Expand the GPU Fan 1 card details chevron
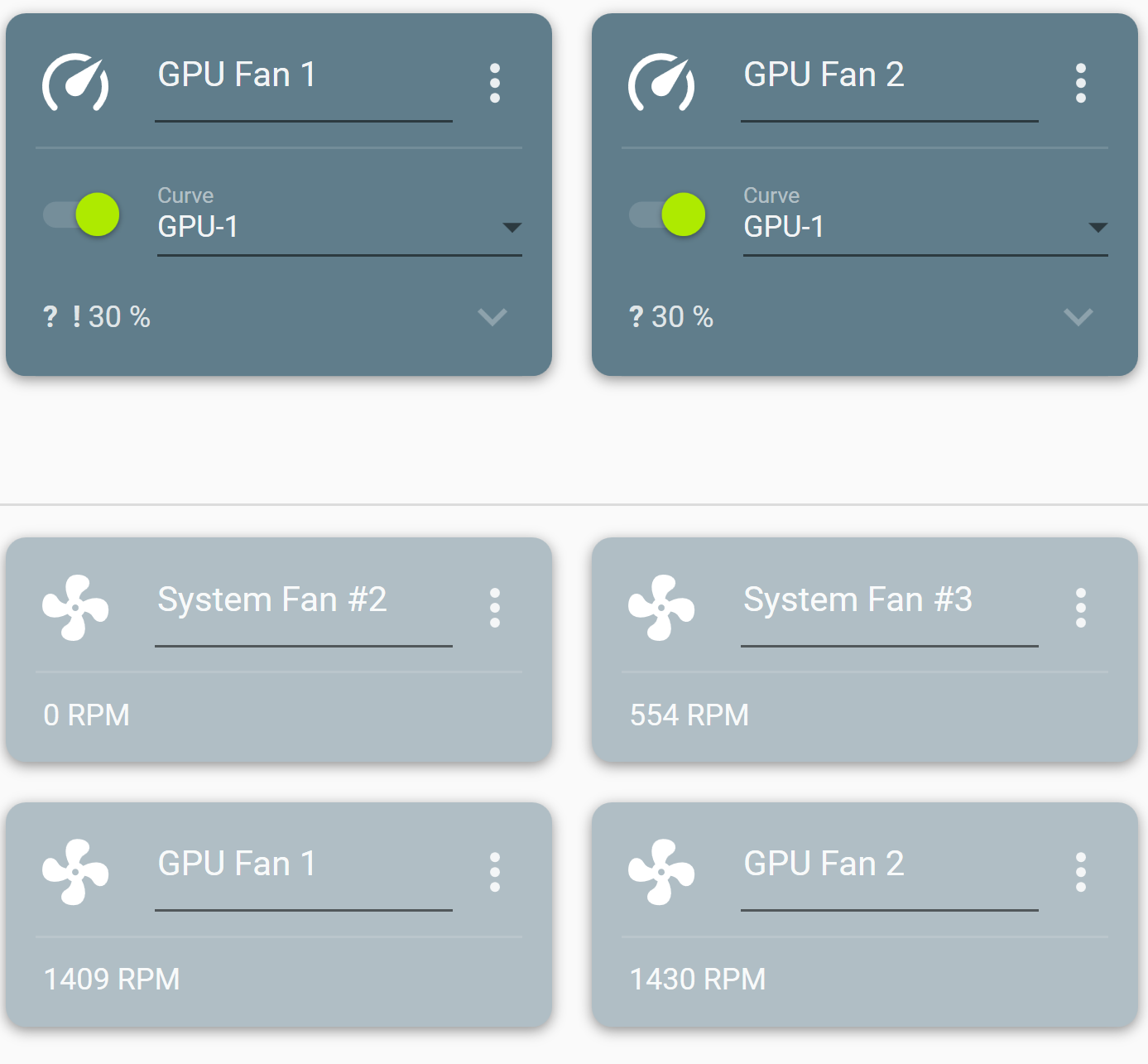 [x=492, y=317]
